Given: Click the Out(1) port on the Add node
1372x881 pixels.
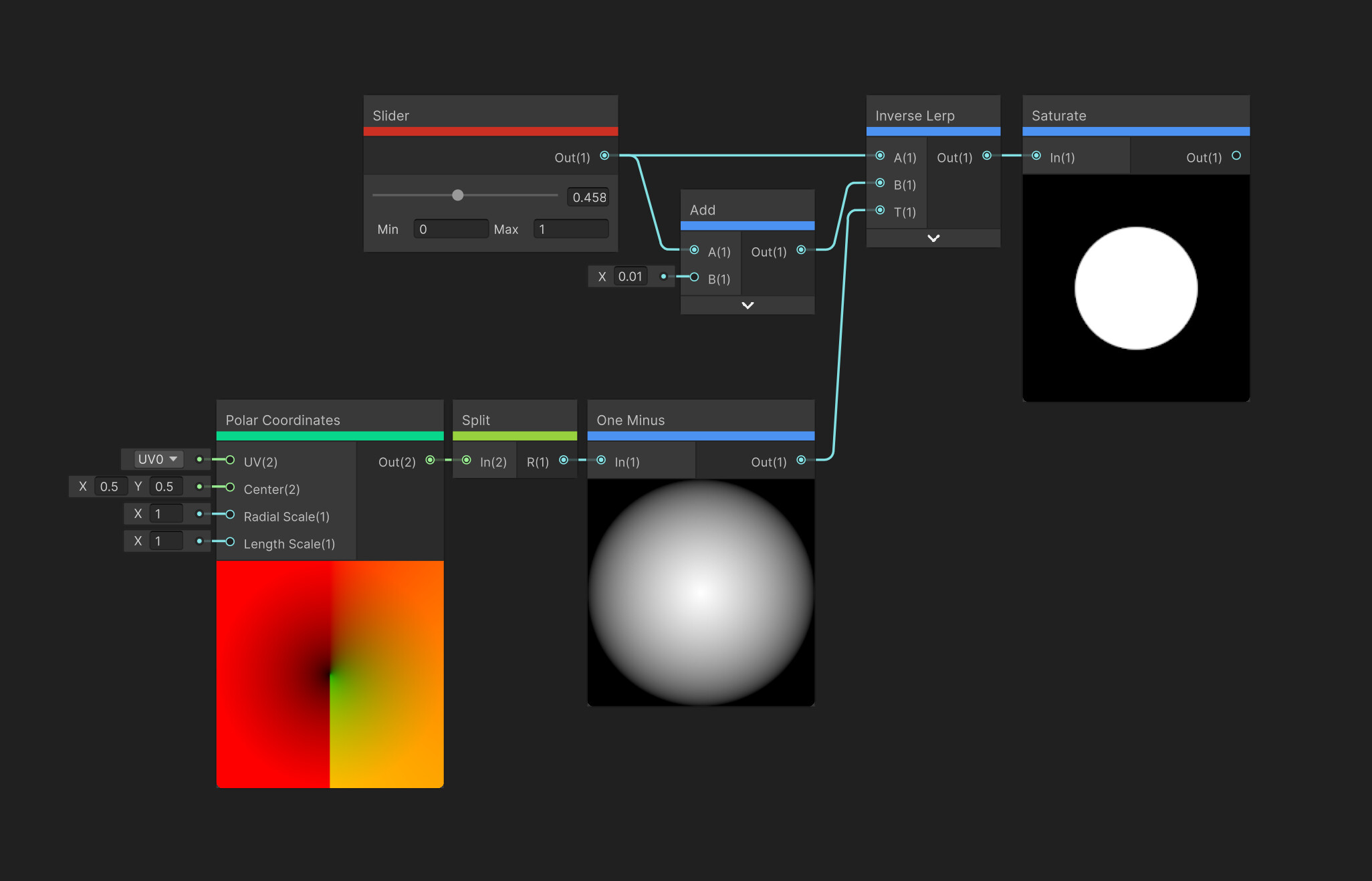Looking at the screenshot, I should click(800, 250).
